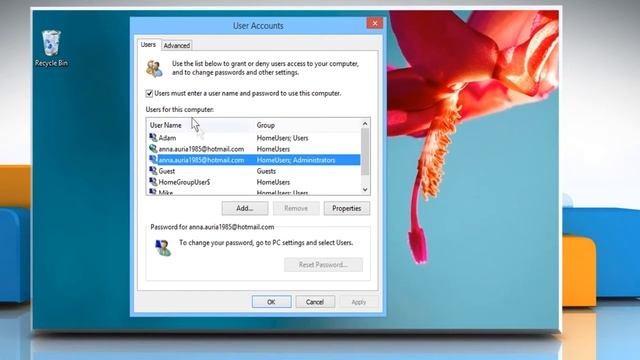The width and height of the screenshot is (640, 360).
Task: Click the users icon beside the description text
Action: [154, 68]
